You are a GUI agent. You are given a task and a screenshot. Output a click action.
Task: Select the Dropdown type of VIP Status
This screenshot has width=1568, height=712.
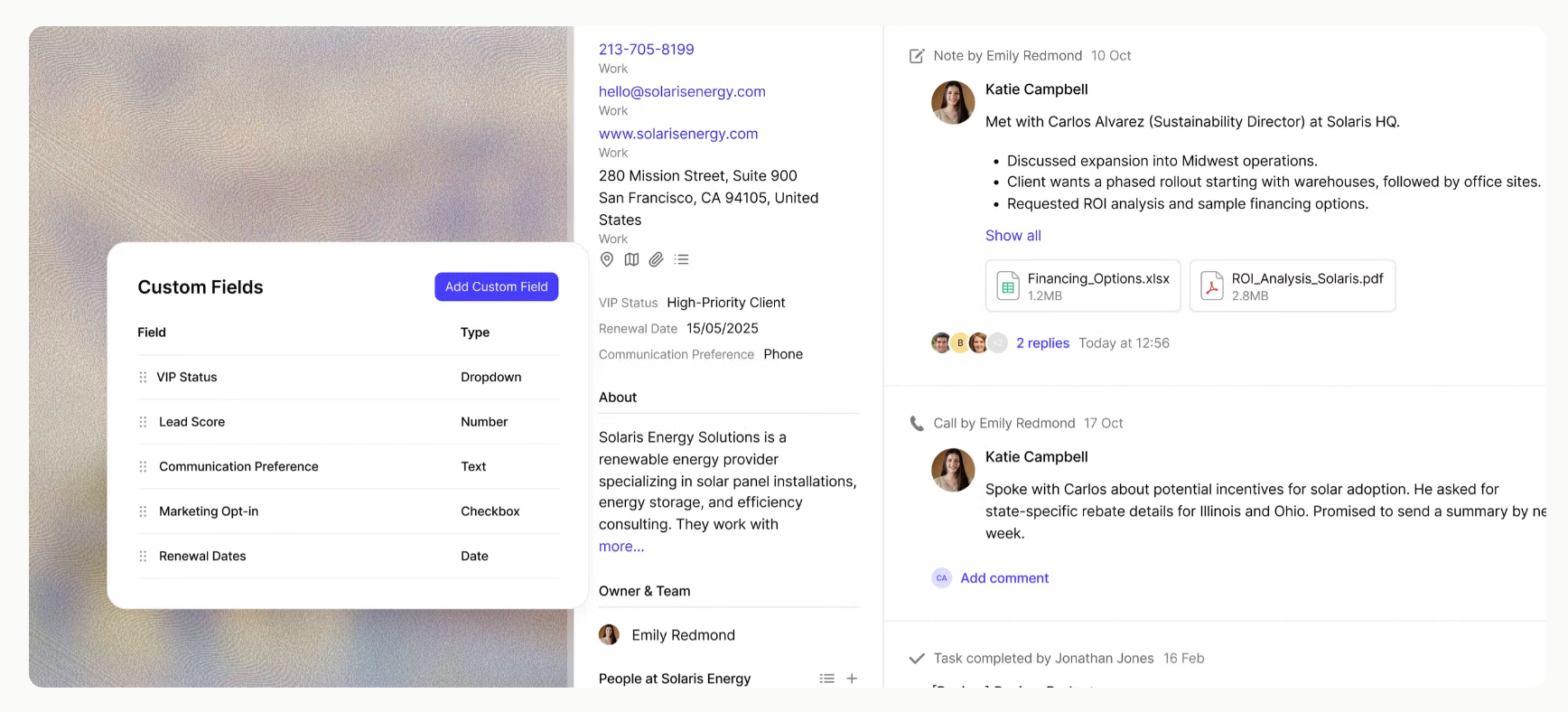click(x=490, y=378)
